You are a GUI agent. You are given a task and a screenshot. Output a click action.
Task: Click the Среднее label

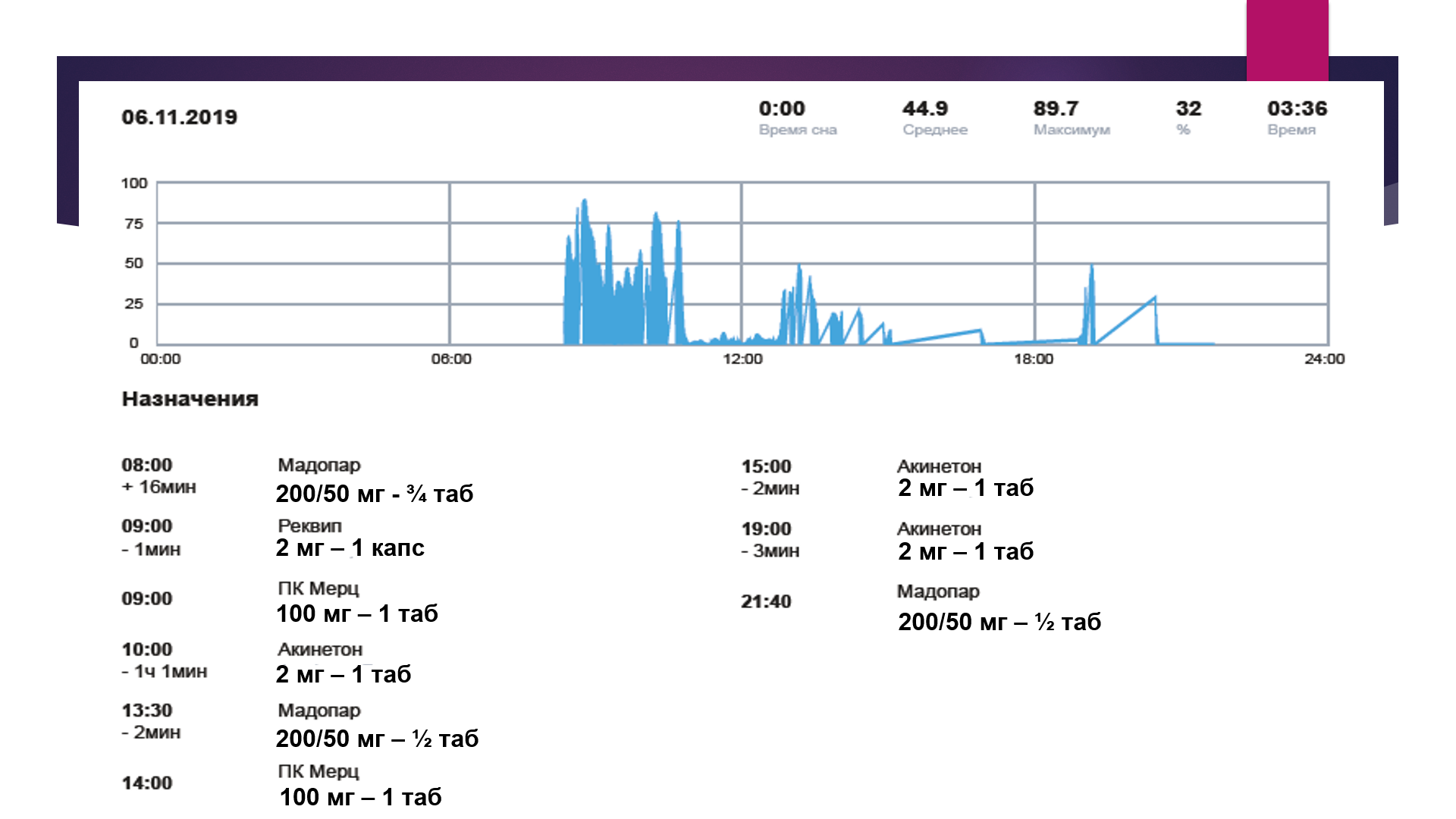click(x=934, y=130)
